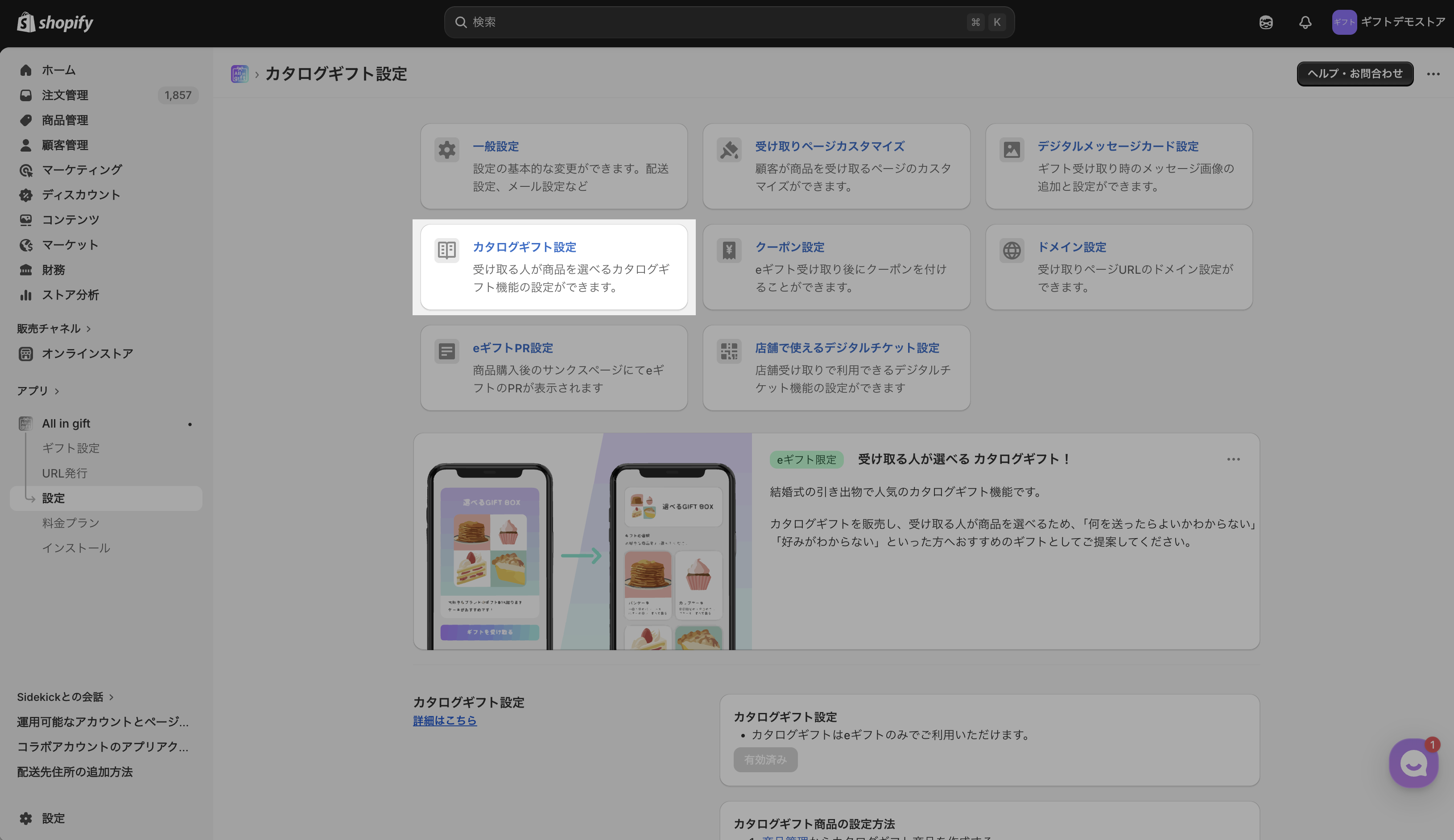Click the 一般設定 gear icon
This screenshot has height=840, width=1454.
point(446,150)
